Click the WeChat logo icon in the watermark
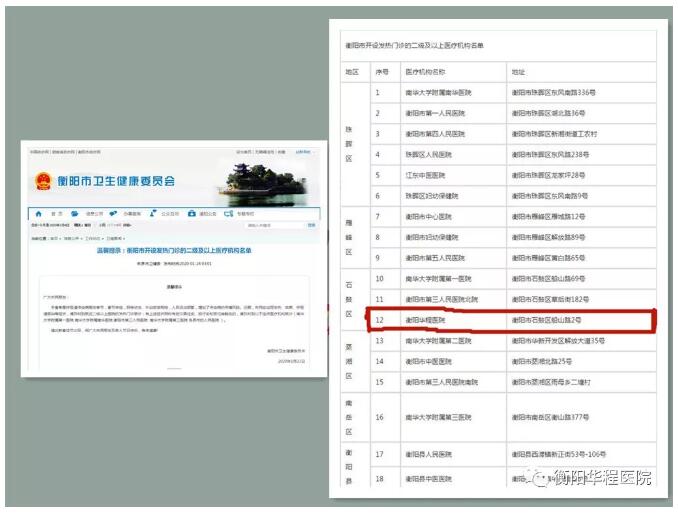 540,479
